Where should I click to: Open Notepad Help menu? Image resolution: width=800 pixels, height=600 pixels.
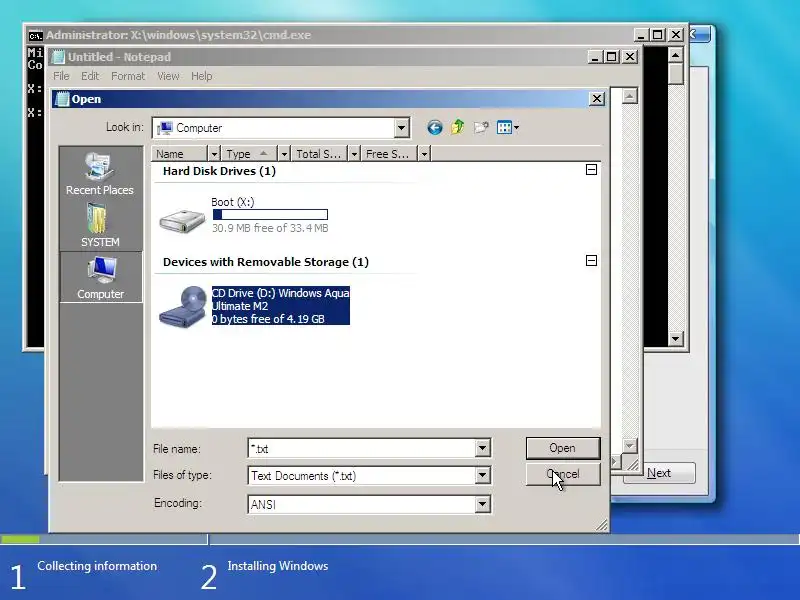tap(202, 76)
